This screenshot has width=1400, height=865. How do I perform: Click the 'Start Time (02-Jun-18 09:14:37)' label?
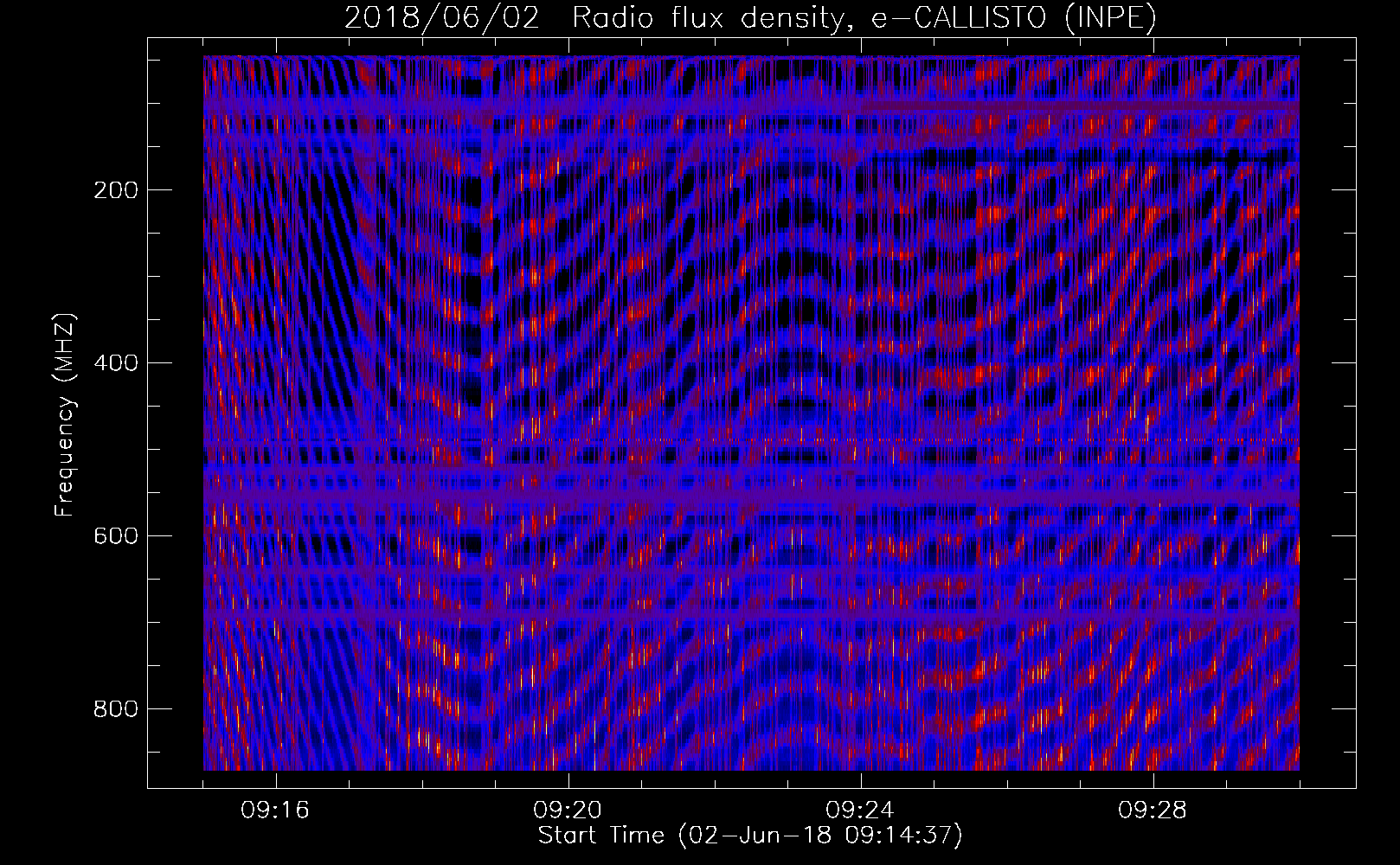tap(750, 836)
